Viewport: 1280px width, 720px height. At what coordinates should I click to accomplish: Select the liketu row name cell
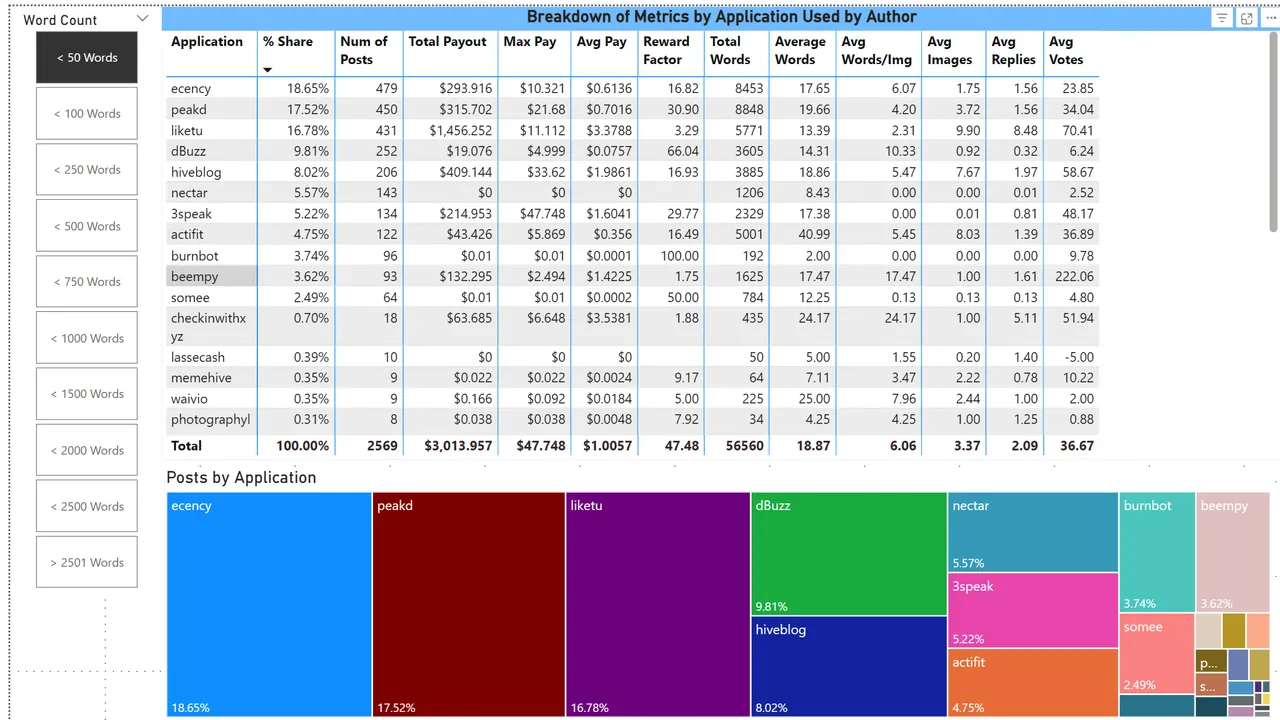[211, 130]
